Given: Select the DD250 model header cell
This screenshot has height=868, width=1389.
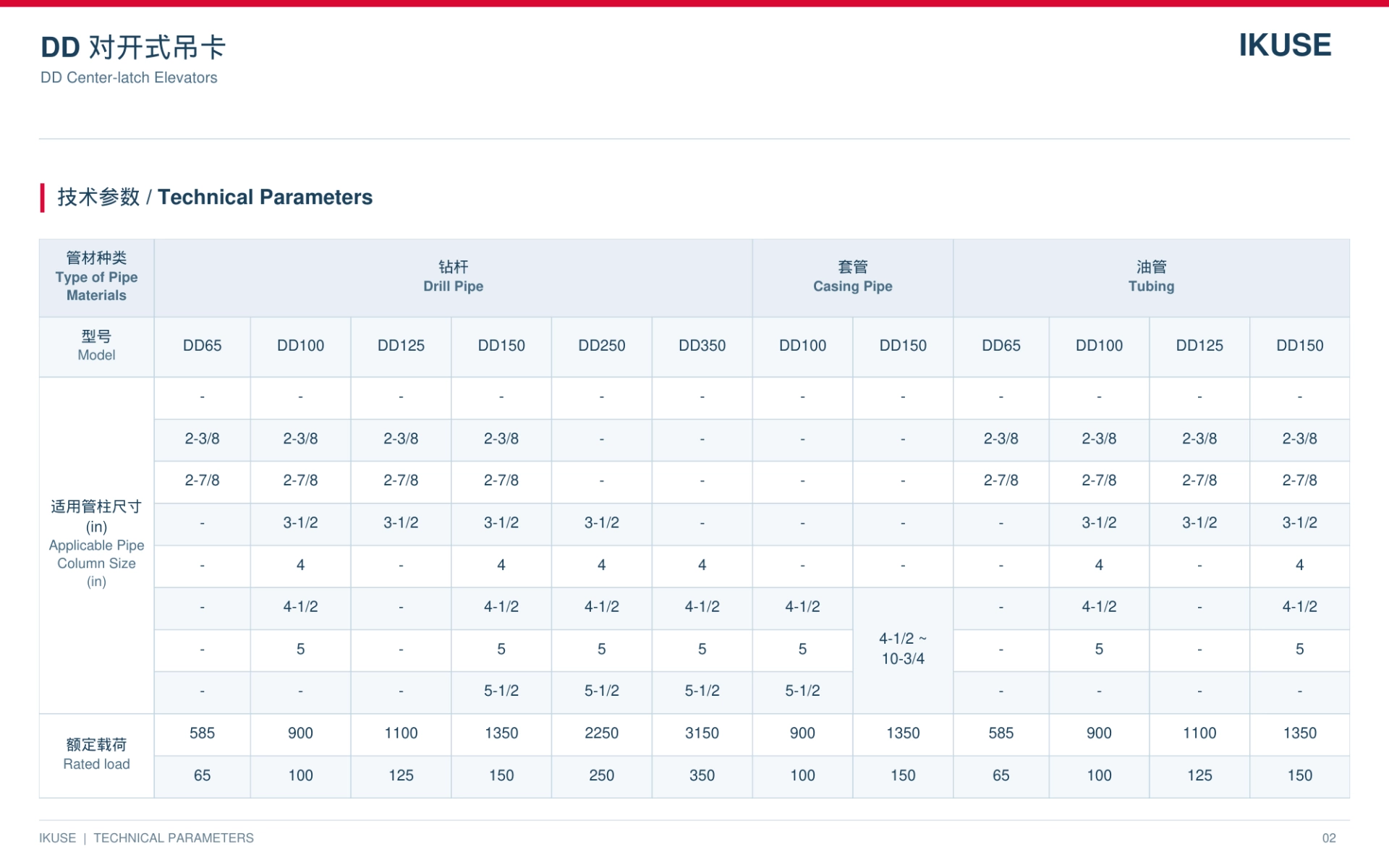Looking at the screenshot, I should [601, 346].
